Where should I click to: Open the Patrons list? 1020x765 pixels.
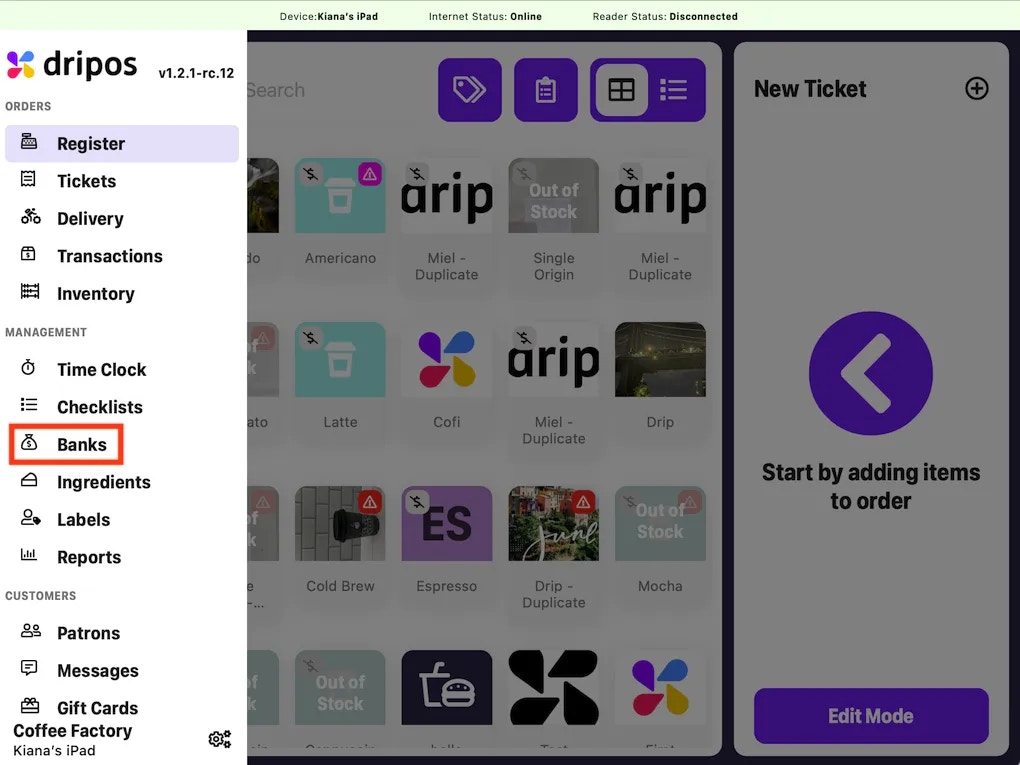[x=88, y=633]
